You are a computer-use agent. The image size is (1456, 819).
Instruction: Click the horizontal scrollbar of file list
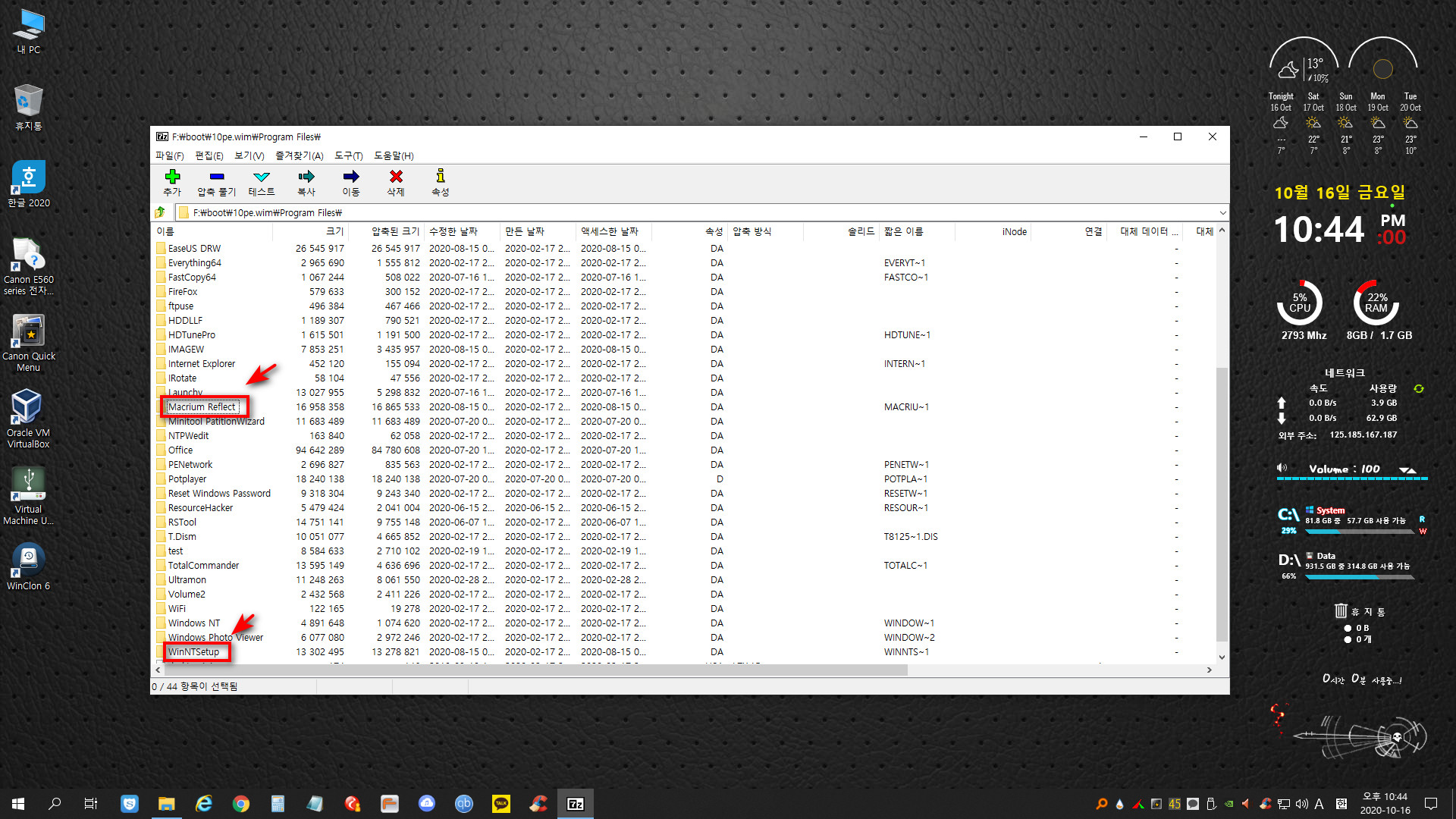(x=535, y=670)
